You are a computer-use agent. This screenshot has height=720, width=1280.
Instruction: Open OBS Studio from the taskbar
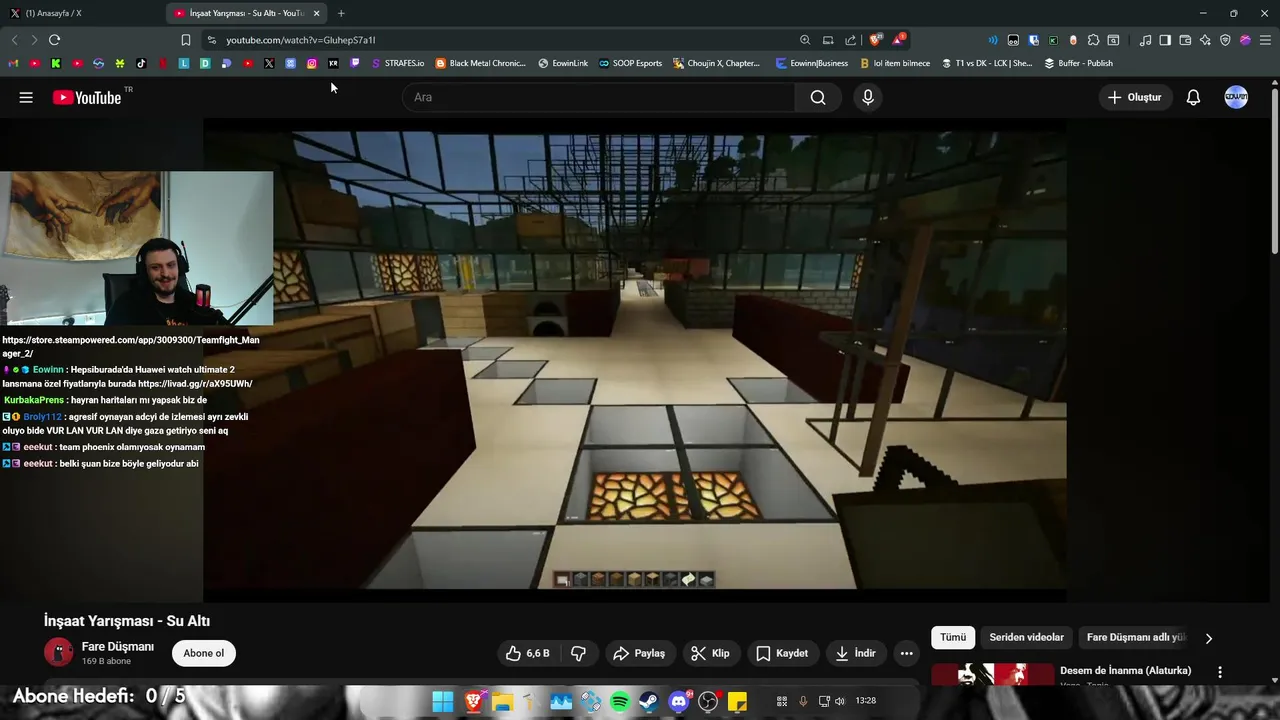click(x=709, y=701)
